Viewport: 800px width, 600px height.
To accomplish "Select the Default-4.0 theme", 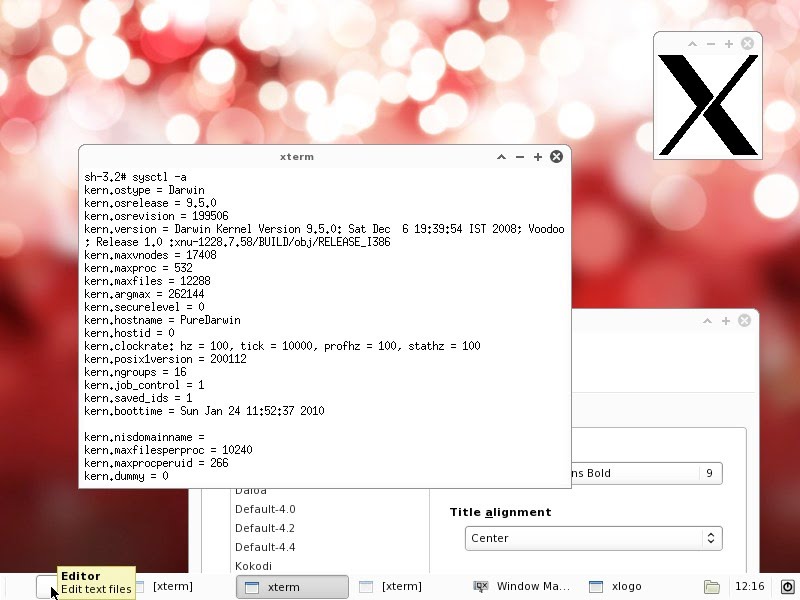I will tap(265, 509).
